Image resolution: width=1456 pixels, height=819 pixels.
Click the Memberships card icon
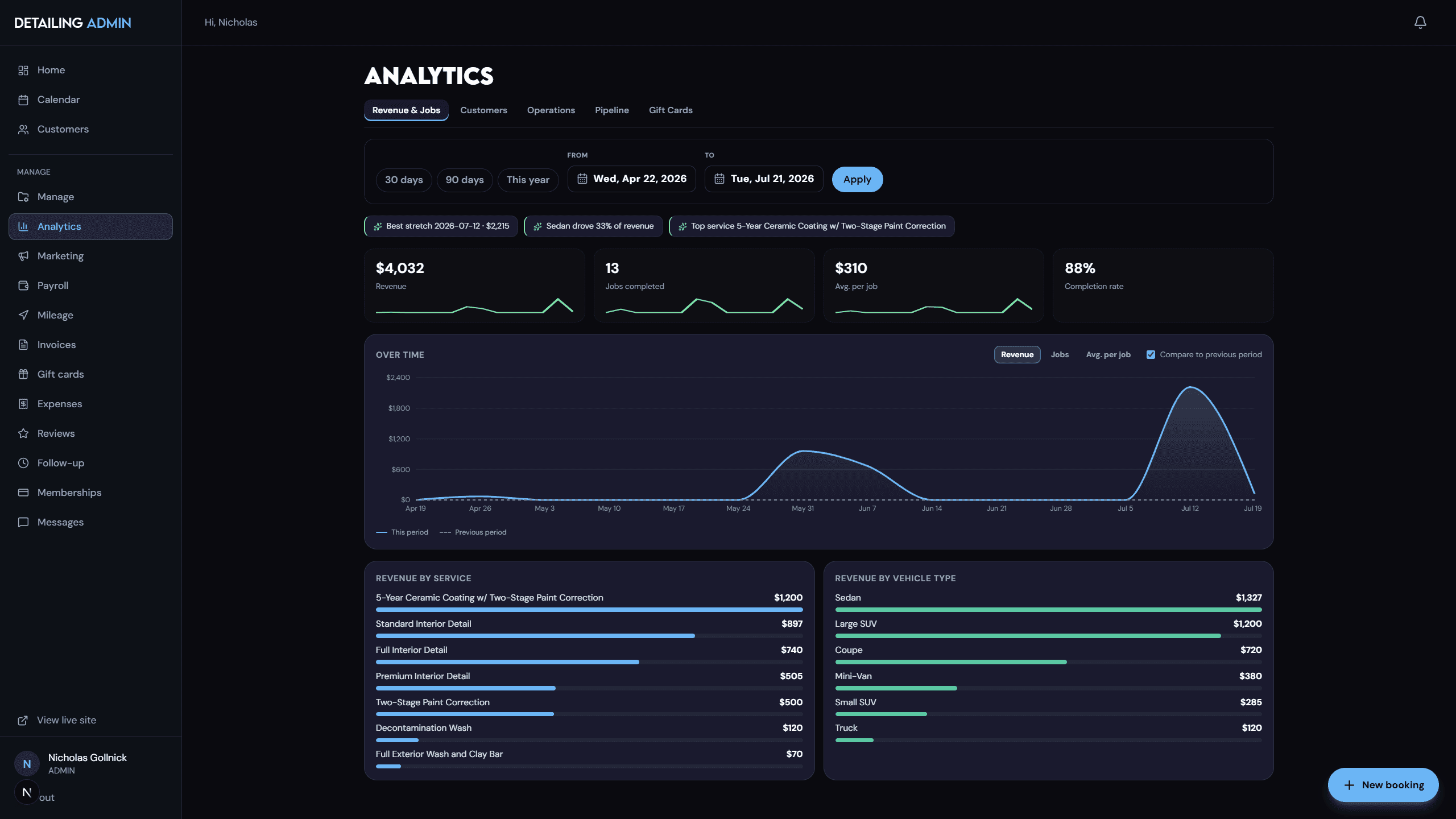click(23, 493)
